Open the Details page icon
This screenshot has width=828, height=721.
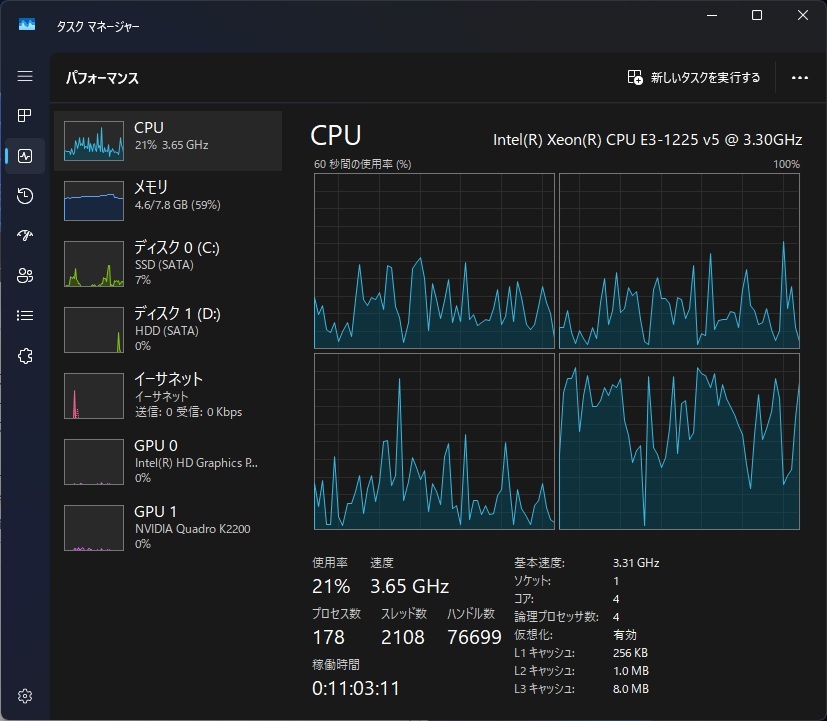(25, 316)
